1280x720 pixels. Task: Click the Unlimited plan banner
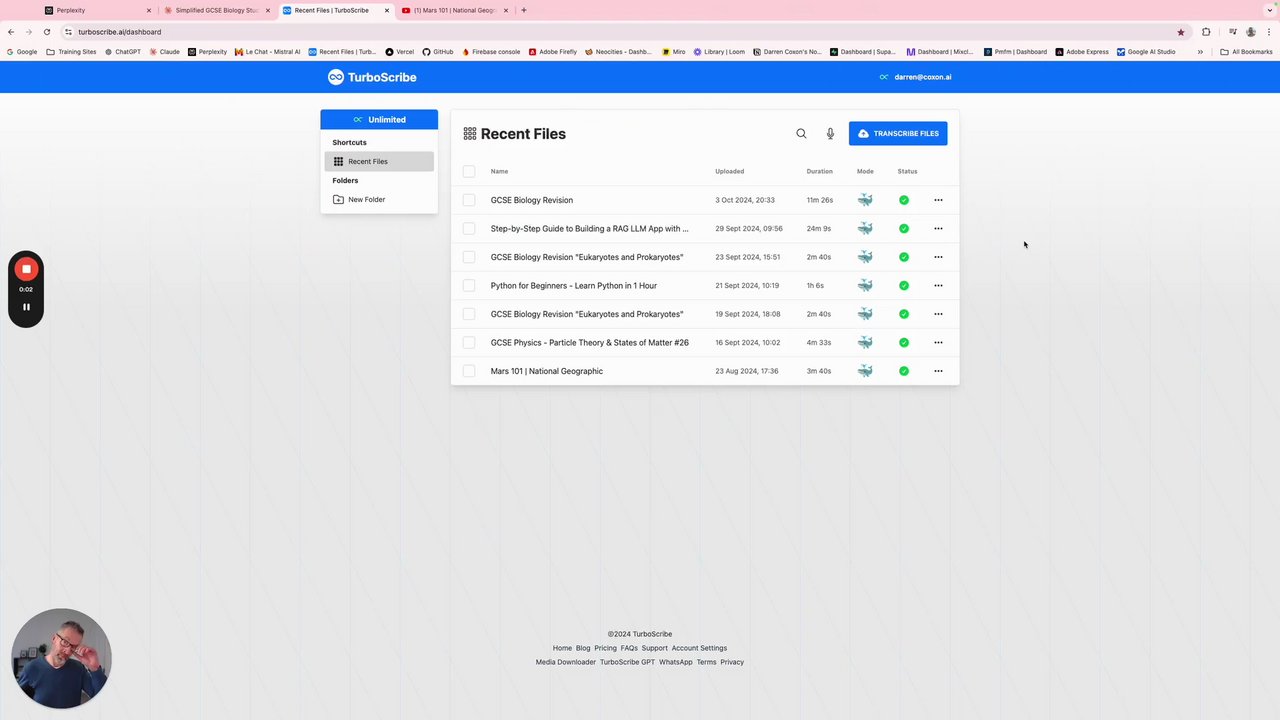click(x=379, y=119)
